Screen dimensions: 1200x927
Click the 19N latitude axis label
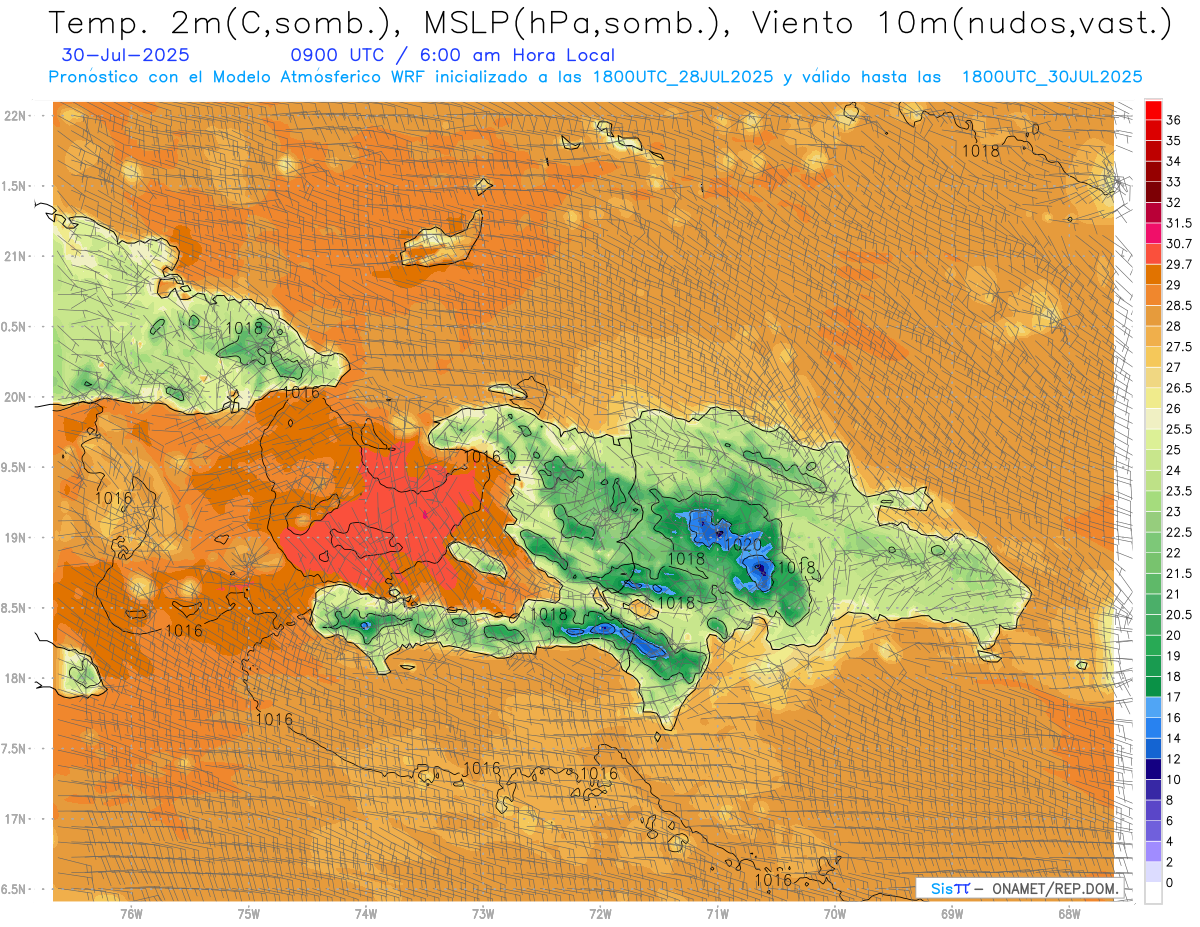coord(17,538)
